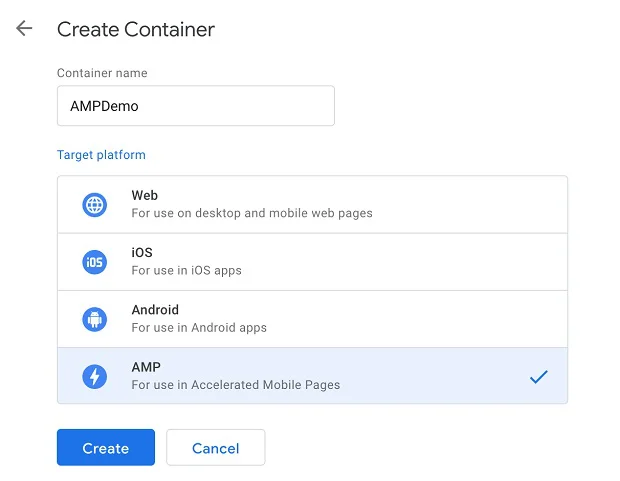Click the back arrow icon
The width and height of the screenshot is (620, 481).
click(24, 28)
